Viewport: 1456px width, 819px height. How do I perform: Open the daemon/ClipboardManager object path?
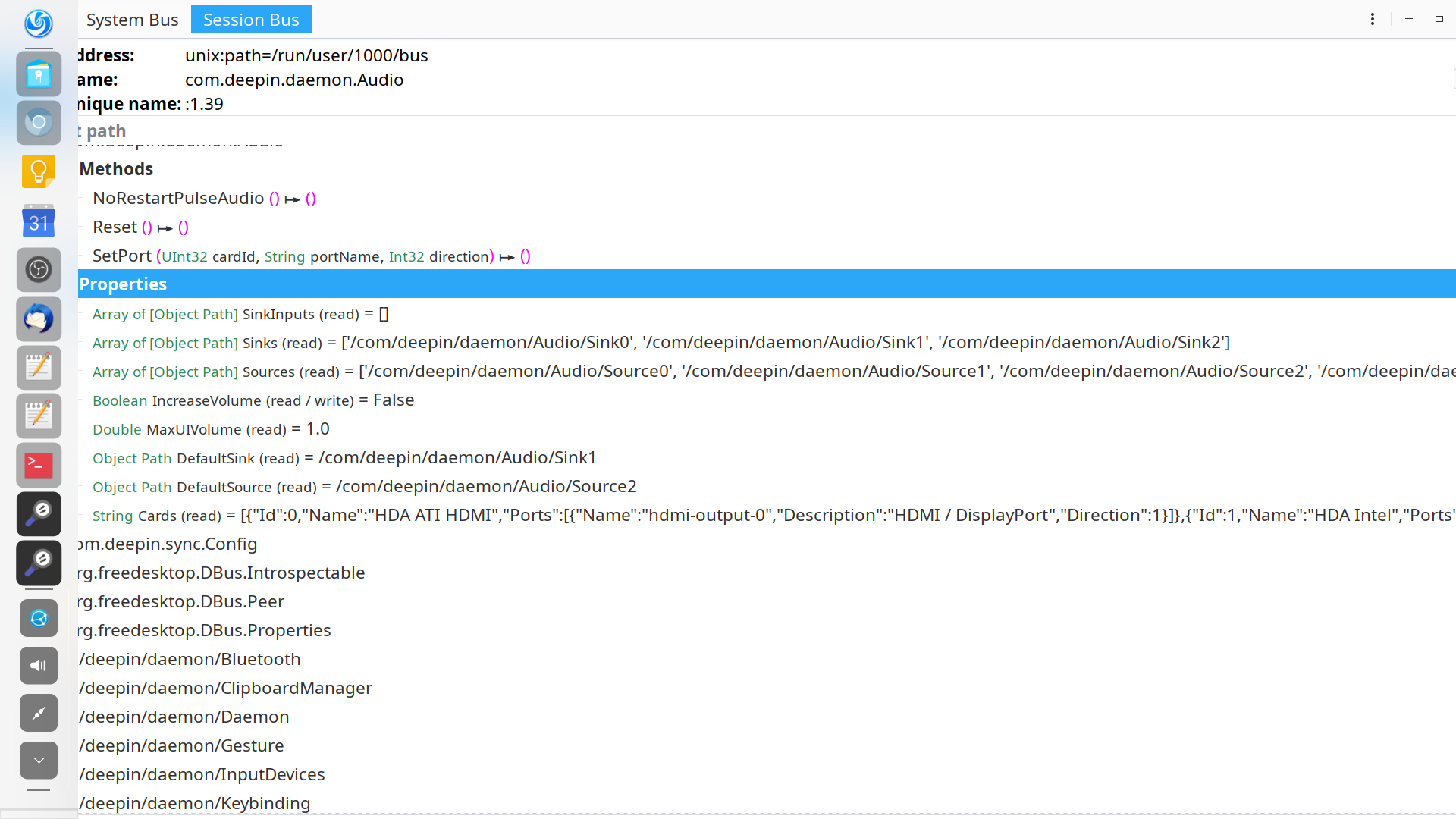(225, 688)
